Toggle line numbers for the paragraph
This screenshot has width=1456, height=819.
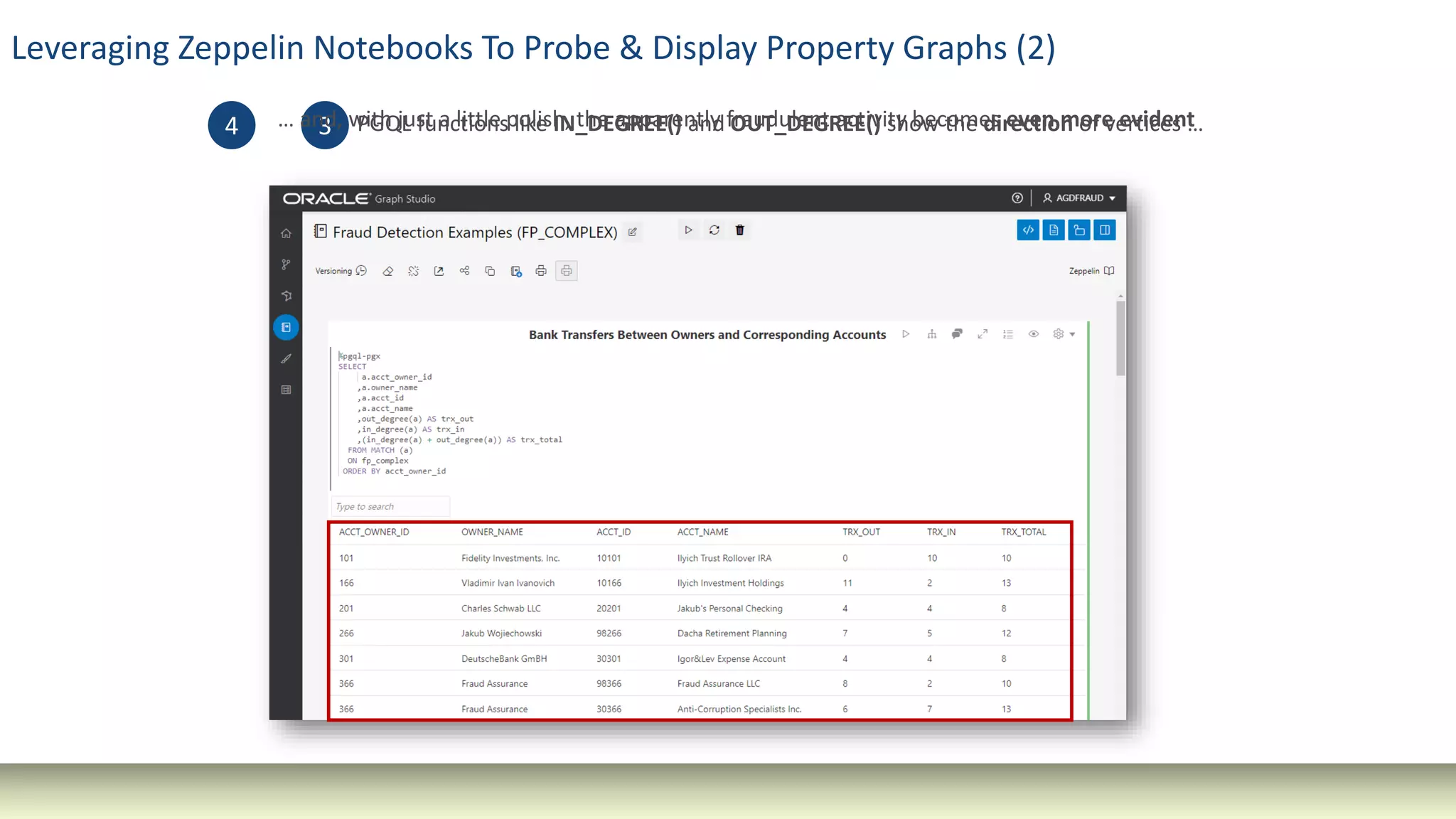[1008, 334]
